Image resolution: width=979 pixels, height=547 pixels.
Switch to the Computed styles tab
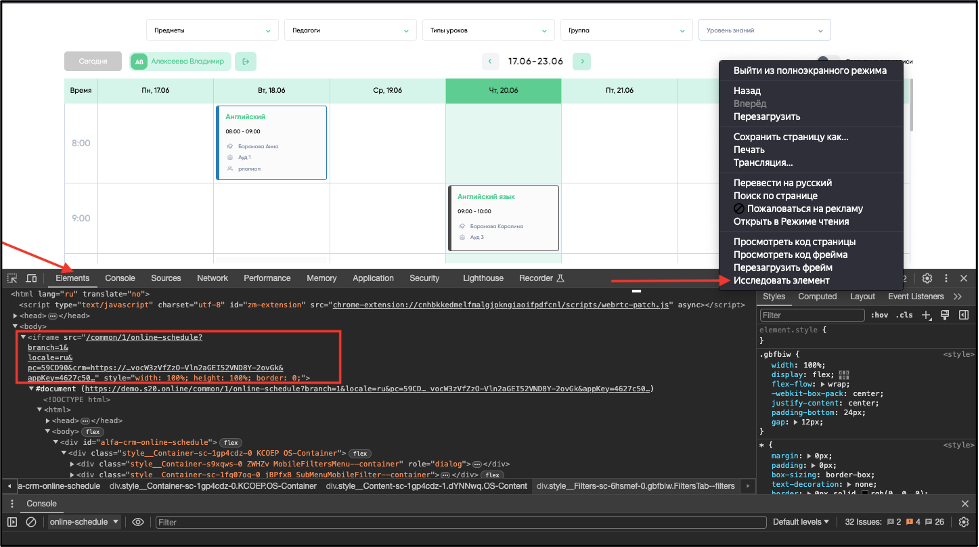click(x=817, y=297)
